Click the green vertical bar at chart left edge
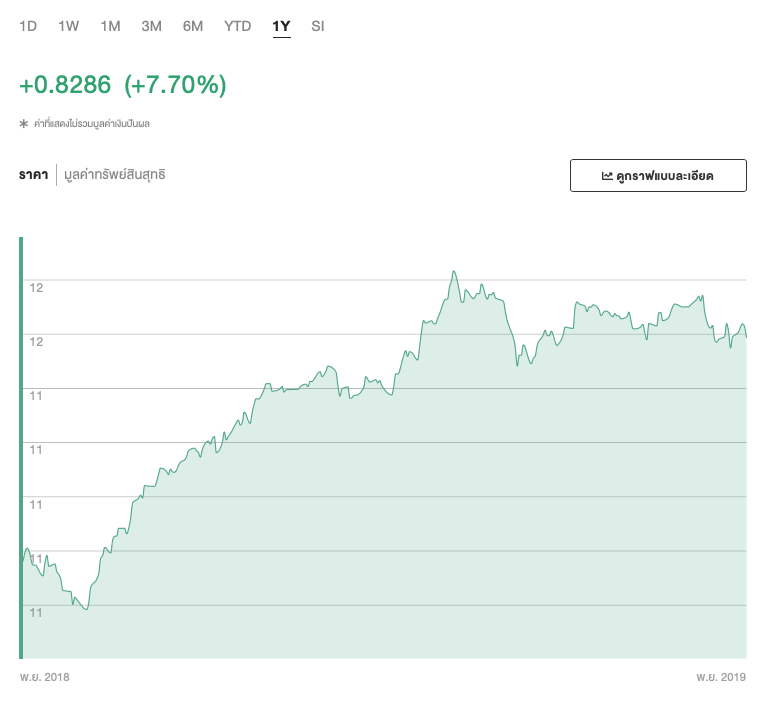This screenshot has width=770, height=711. (x=21, y=447)
